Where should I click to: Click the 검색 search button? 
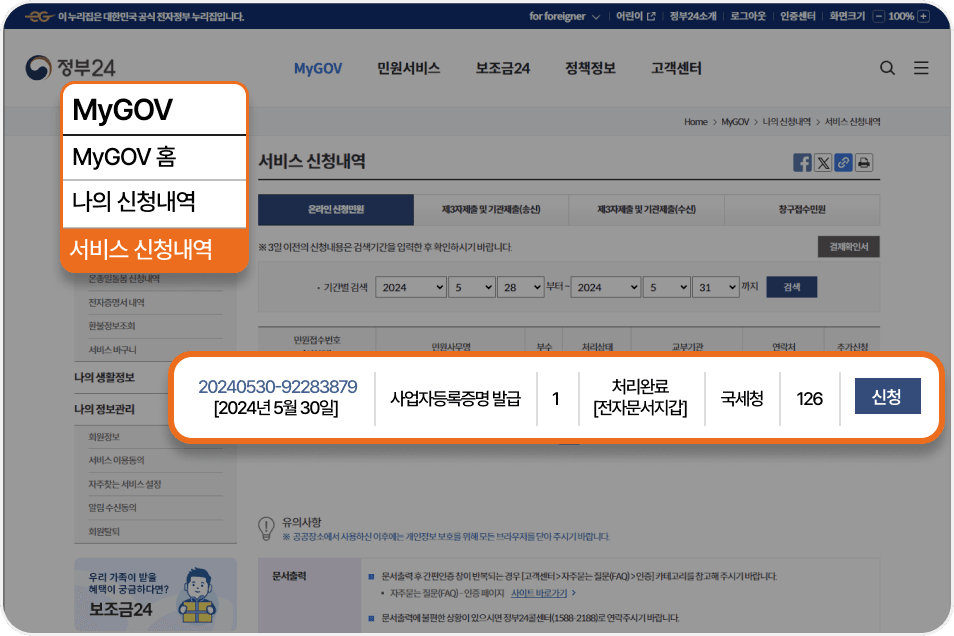pos(791,287)
